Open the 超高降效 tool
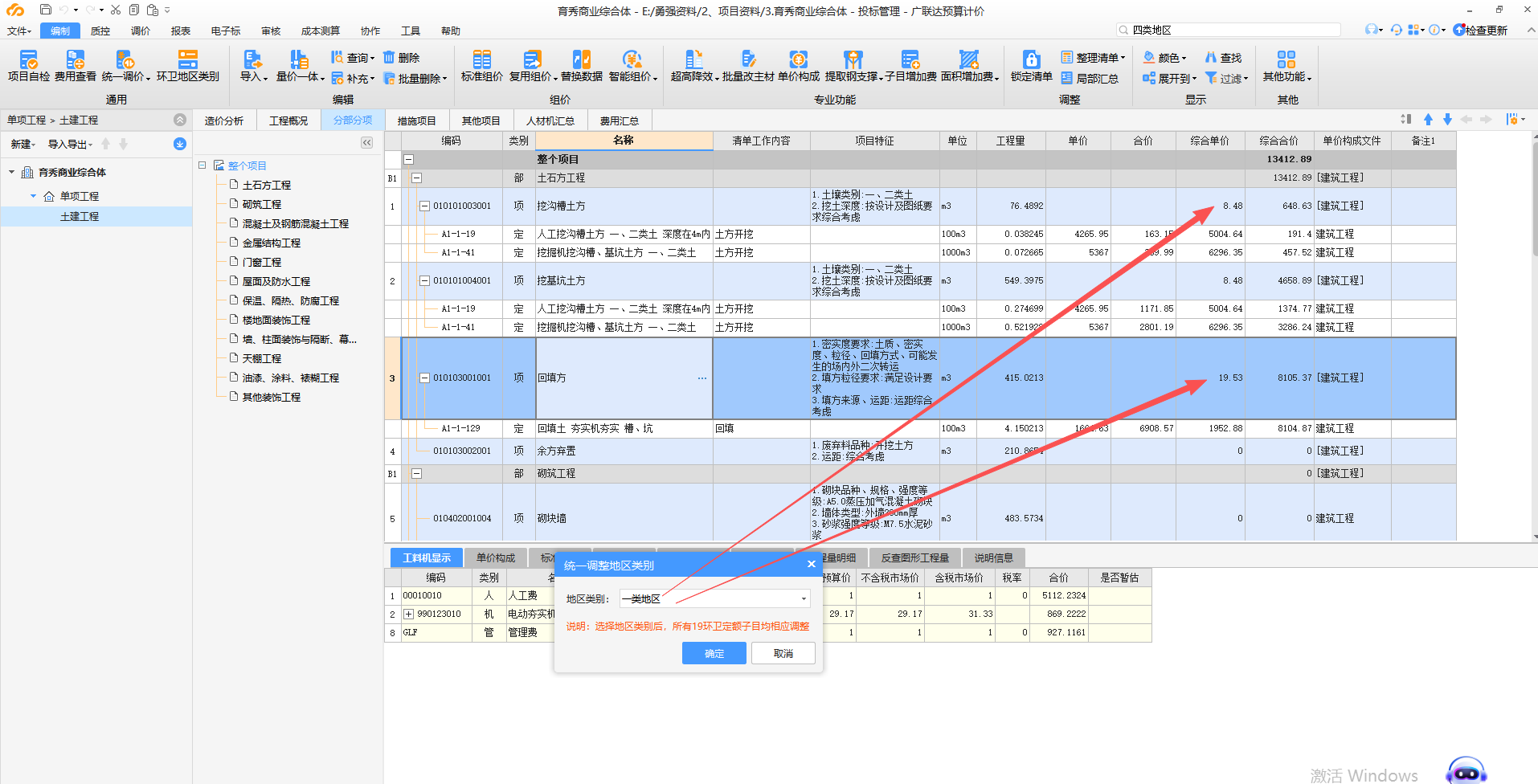The height and width of the screenshot is (784, 1538). coord(694,65)
